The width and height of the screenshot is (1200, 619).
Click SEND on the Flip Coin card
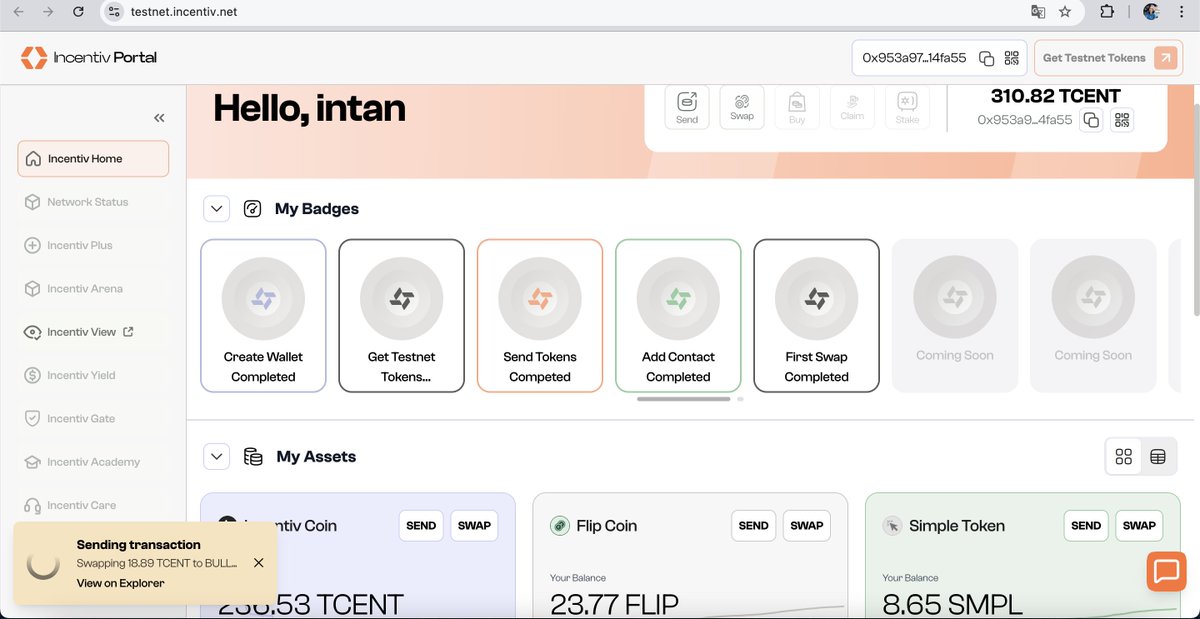753,526
